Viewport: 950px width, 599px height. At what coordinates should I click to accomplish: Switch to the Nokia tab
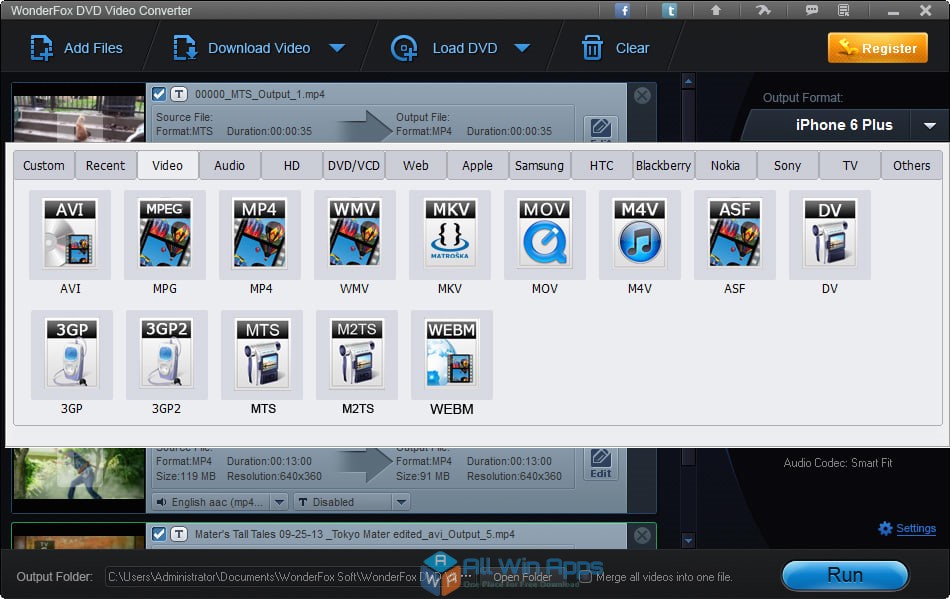[725, 165]
